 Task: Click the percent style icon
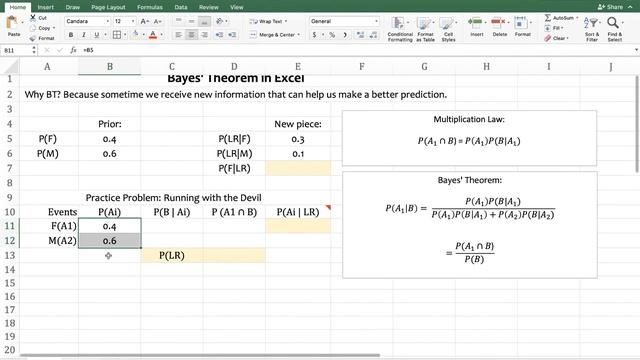[332, 35]
